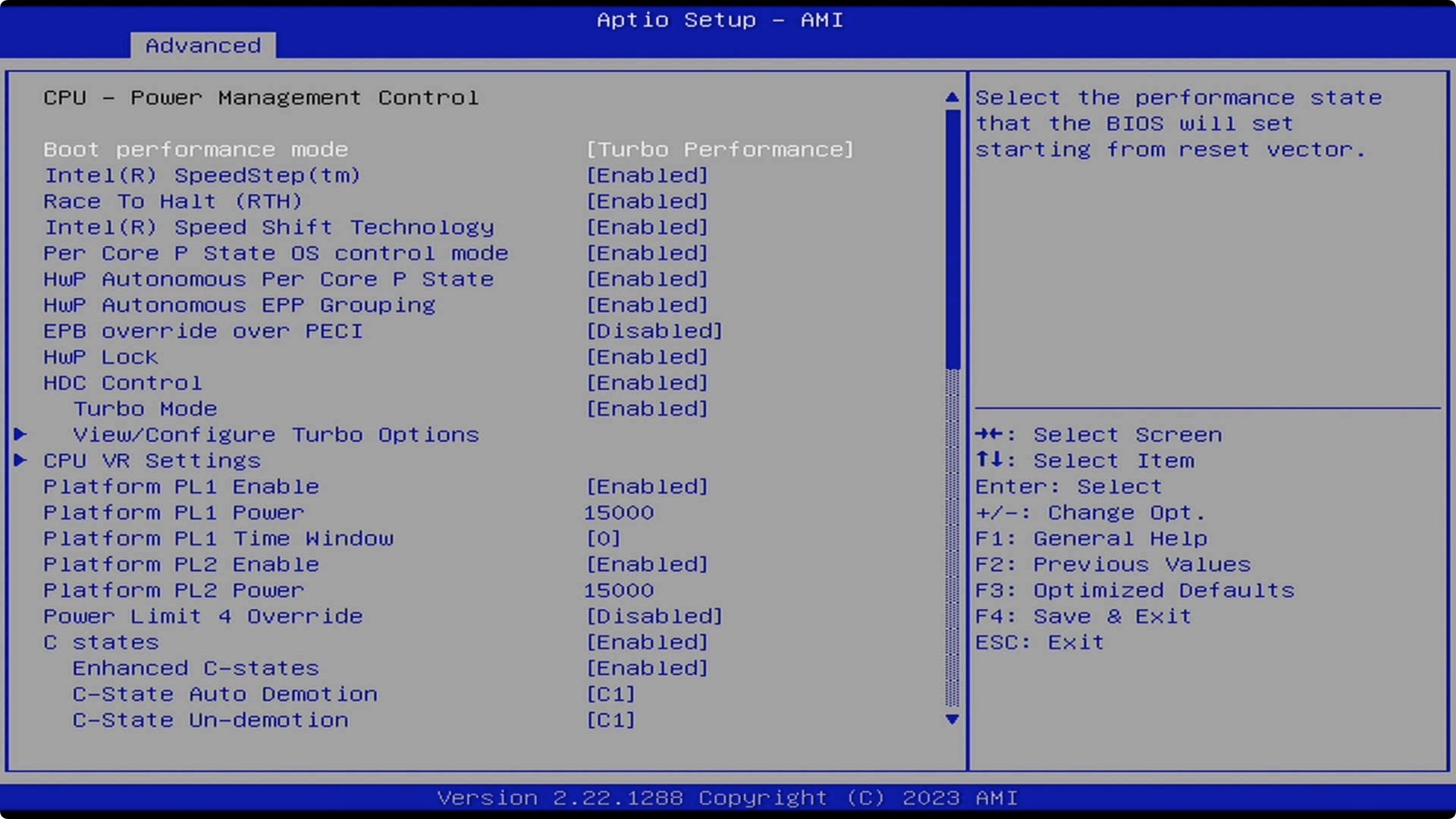1456x819 pixels.
Task: Click the scrollbar up arrow
Action: pyautogui.click(x=952, y=97)
